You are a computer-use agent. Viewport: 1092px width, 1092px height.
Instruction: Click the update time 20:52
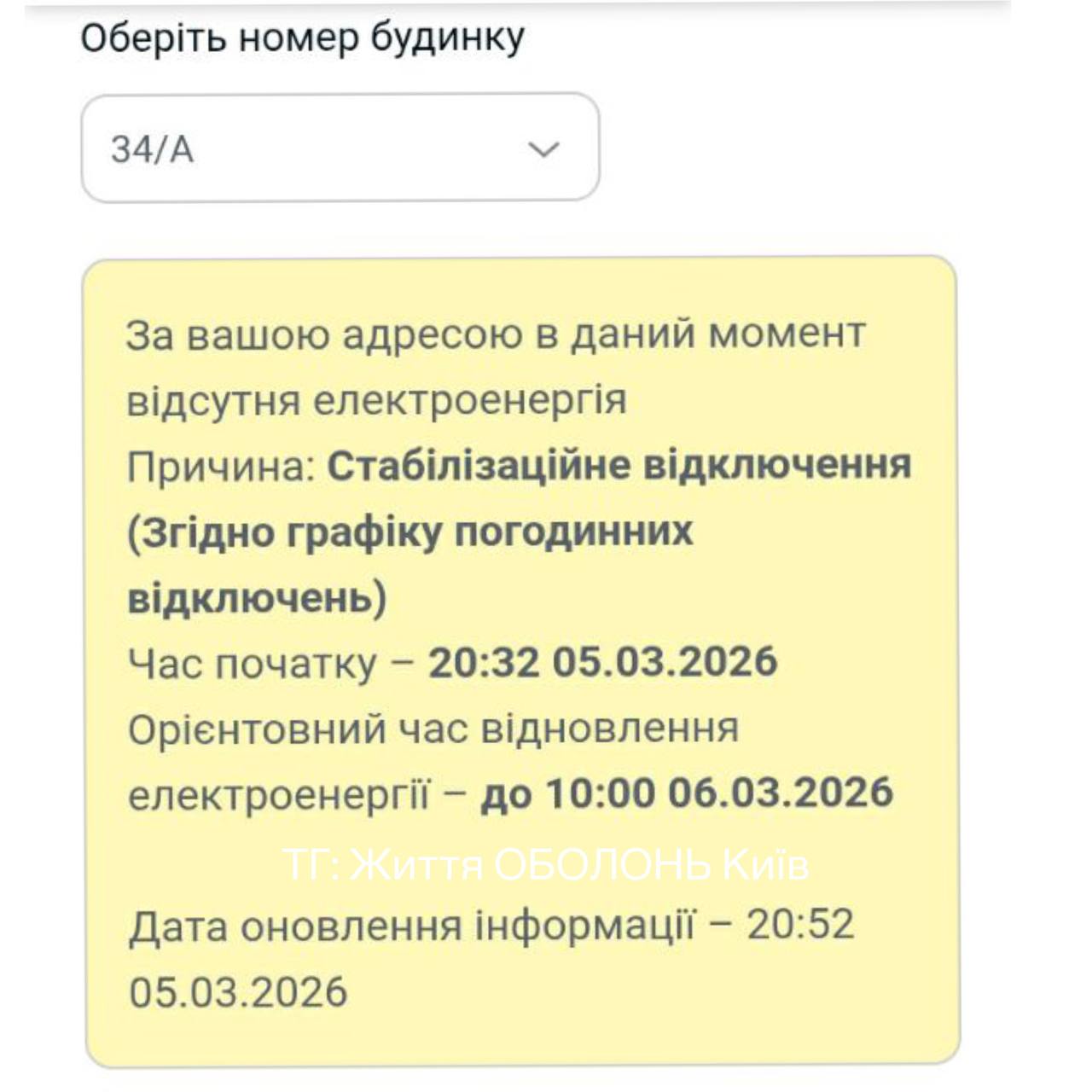pyautogui.click(x=800, y=925)
